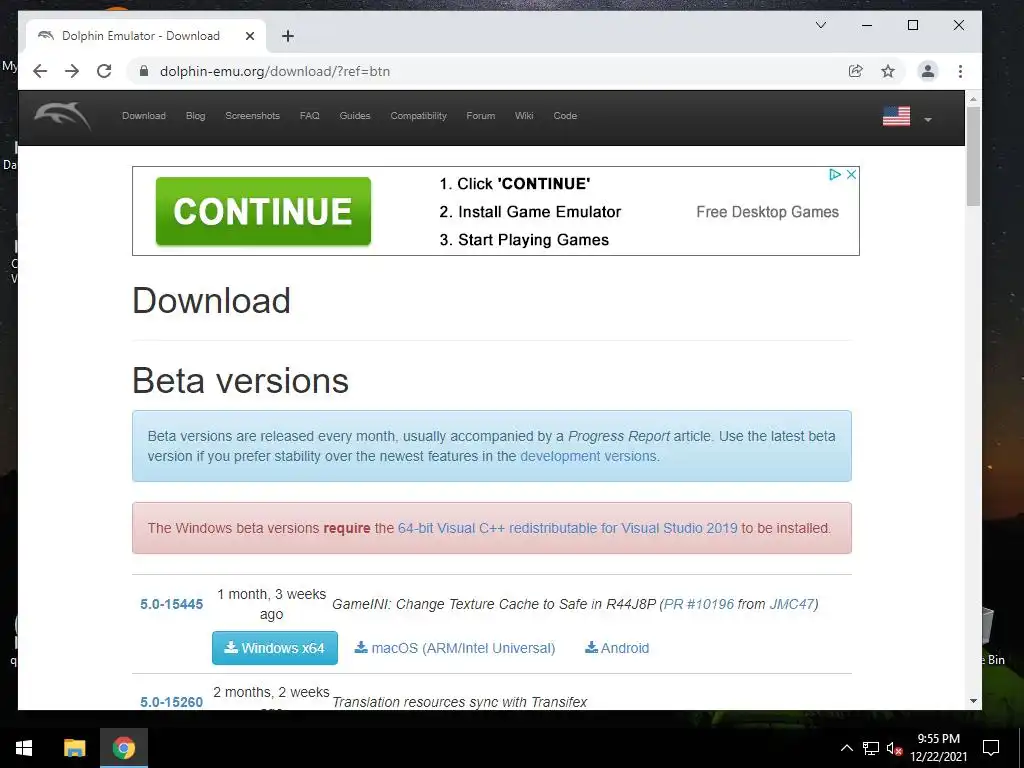Close the Dolphin Emulator tab

pyautogui.click(x=249, y=36)
